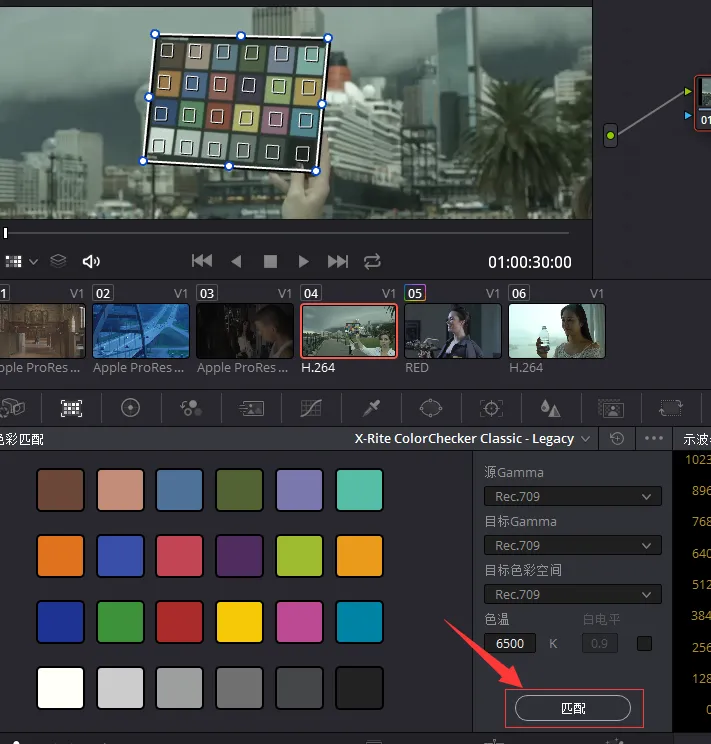711x744 pixels.
Task: Select the color chart overlay mode icon
Action: click(x=13, y=261)
